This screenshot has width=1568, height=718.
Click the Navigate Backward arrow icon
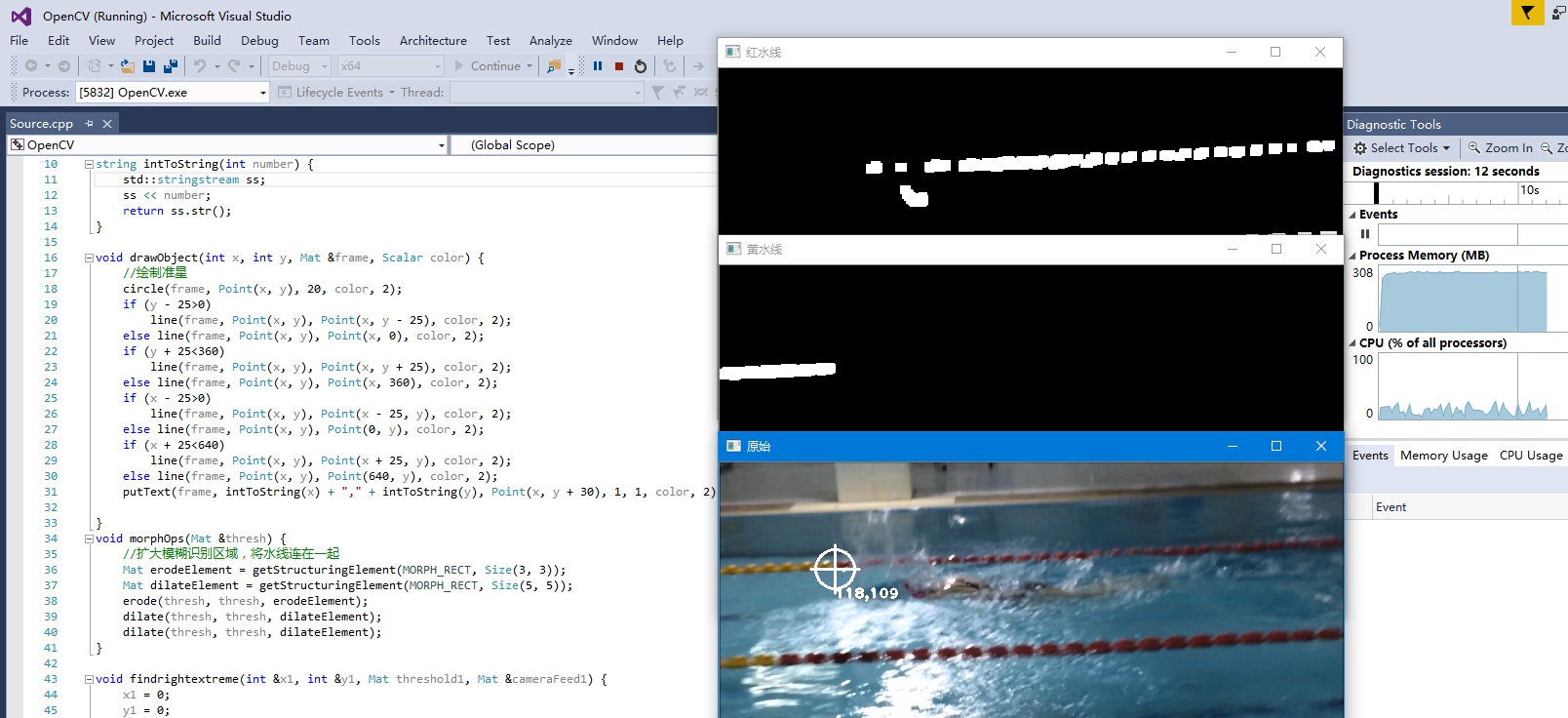click(31, 66)
